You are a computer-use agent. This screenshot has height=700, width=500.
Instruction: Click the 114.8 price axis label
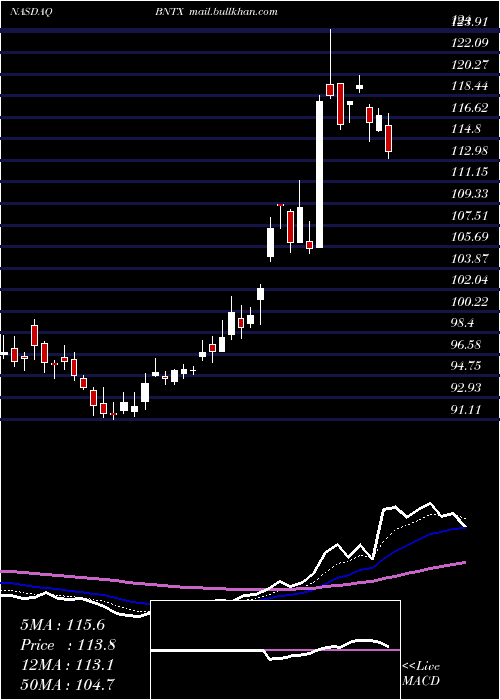coord(466,129)
